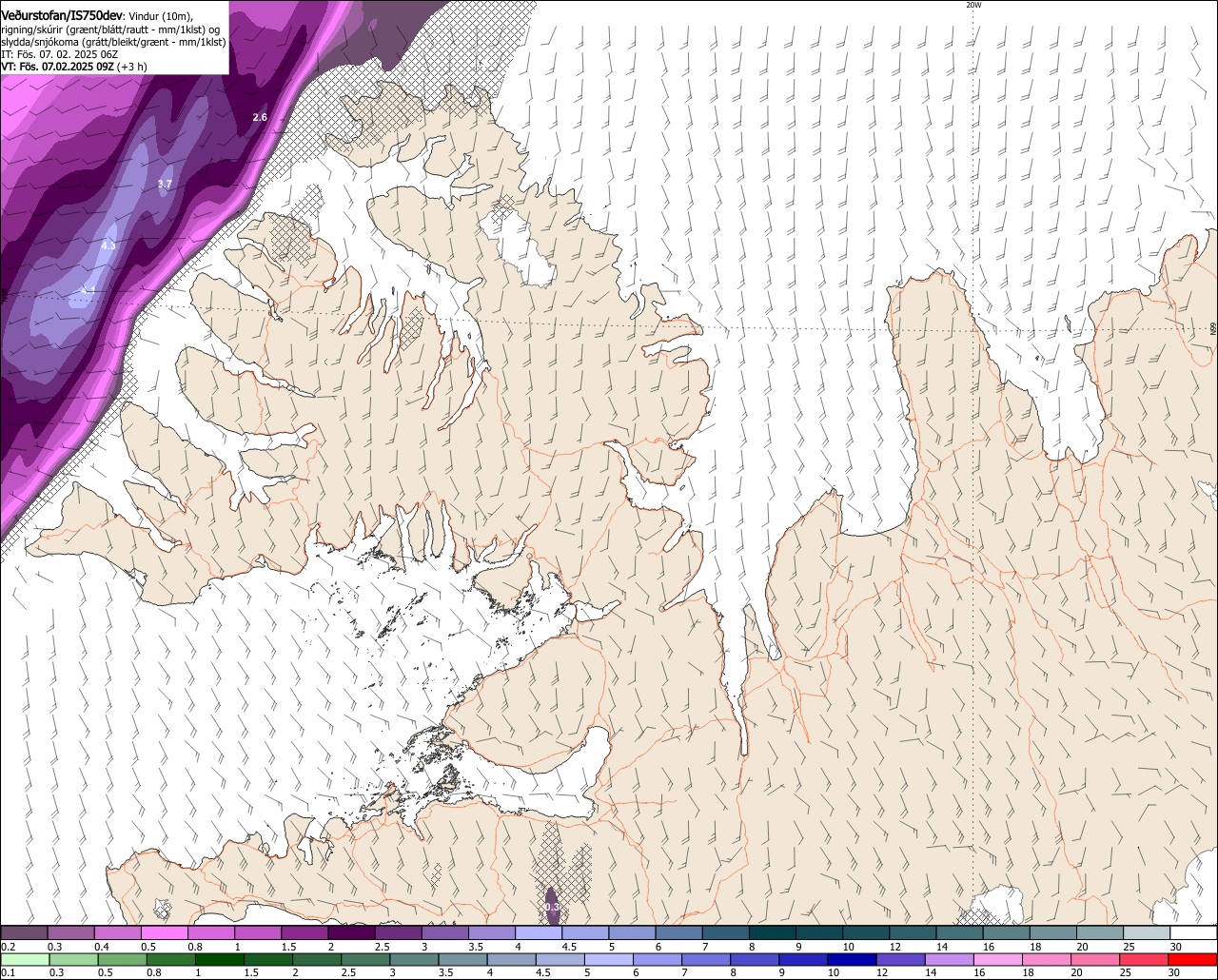Pick the palest green swatch starting the lower legend row
1218x980 pixels.
click(x=24, y=960)
